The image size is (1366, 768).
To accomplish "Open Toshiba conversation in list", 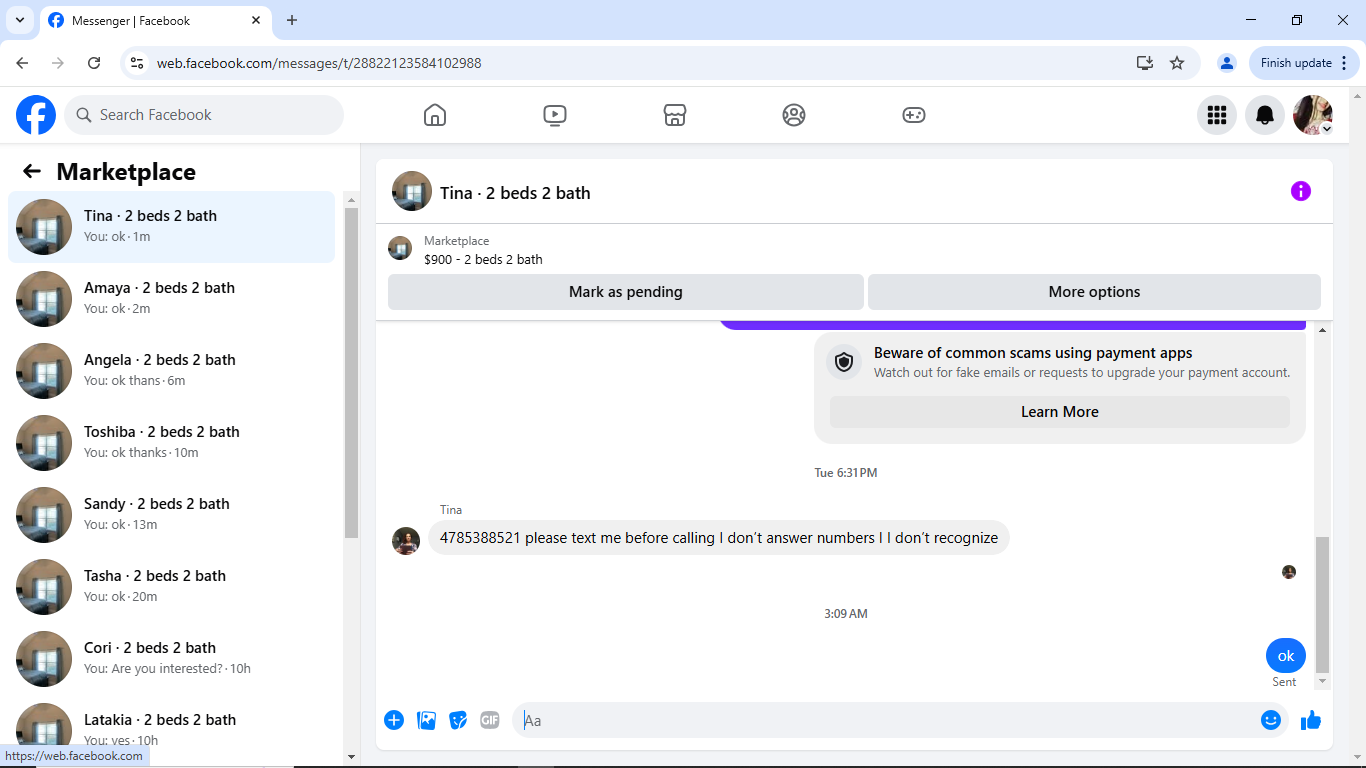I will tap(171, 443).
